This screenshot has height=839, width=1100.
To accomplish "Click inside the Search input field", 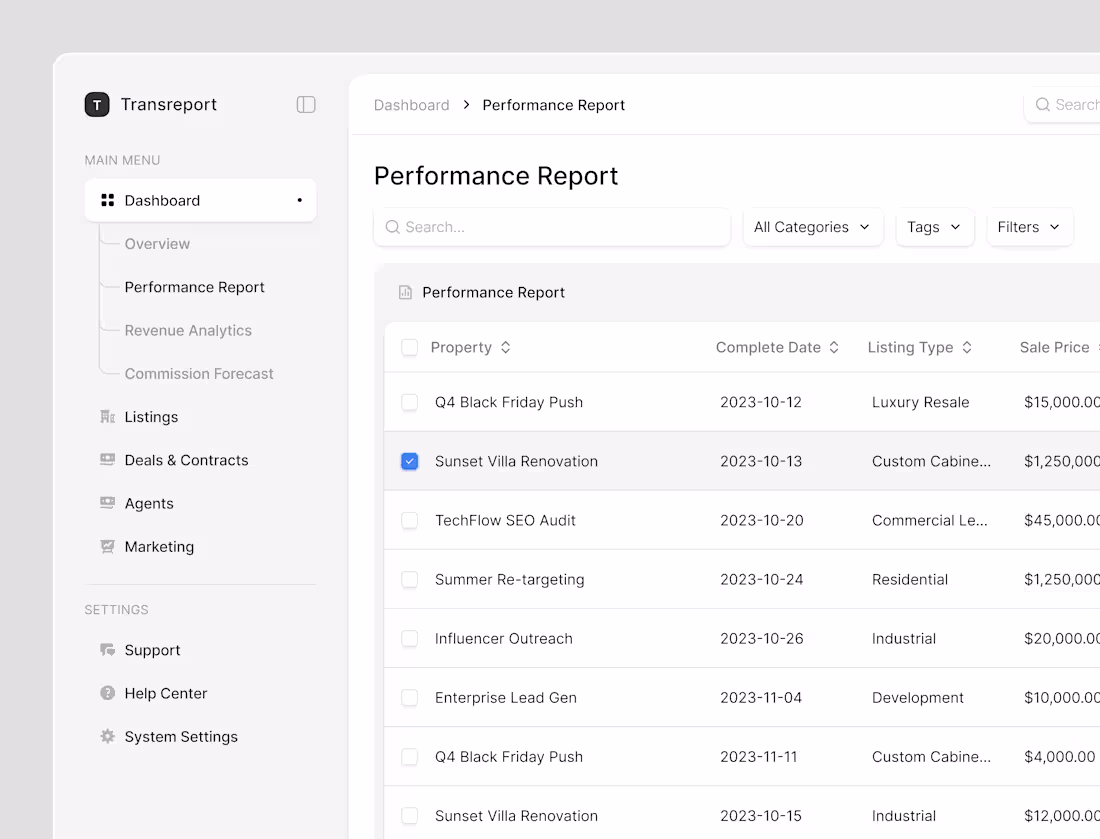I will coord(552,227).
